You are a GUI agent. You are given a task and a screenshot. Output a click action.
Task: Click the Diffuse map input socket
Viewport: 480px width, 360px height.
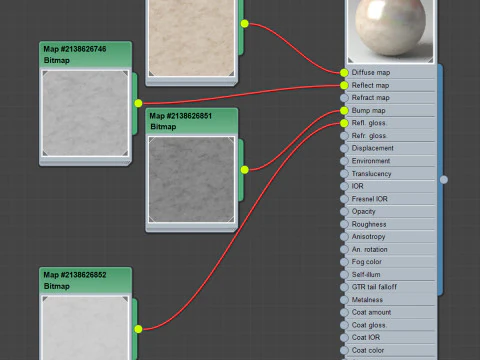point(344,73)
